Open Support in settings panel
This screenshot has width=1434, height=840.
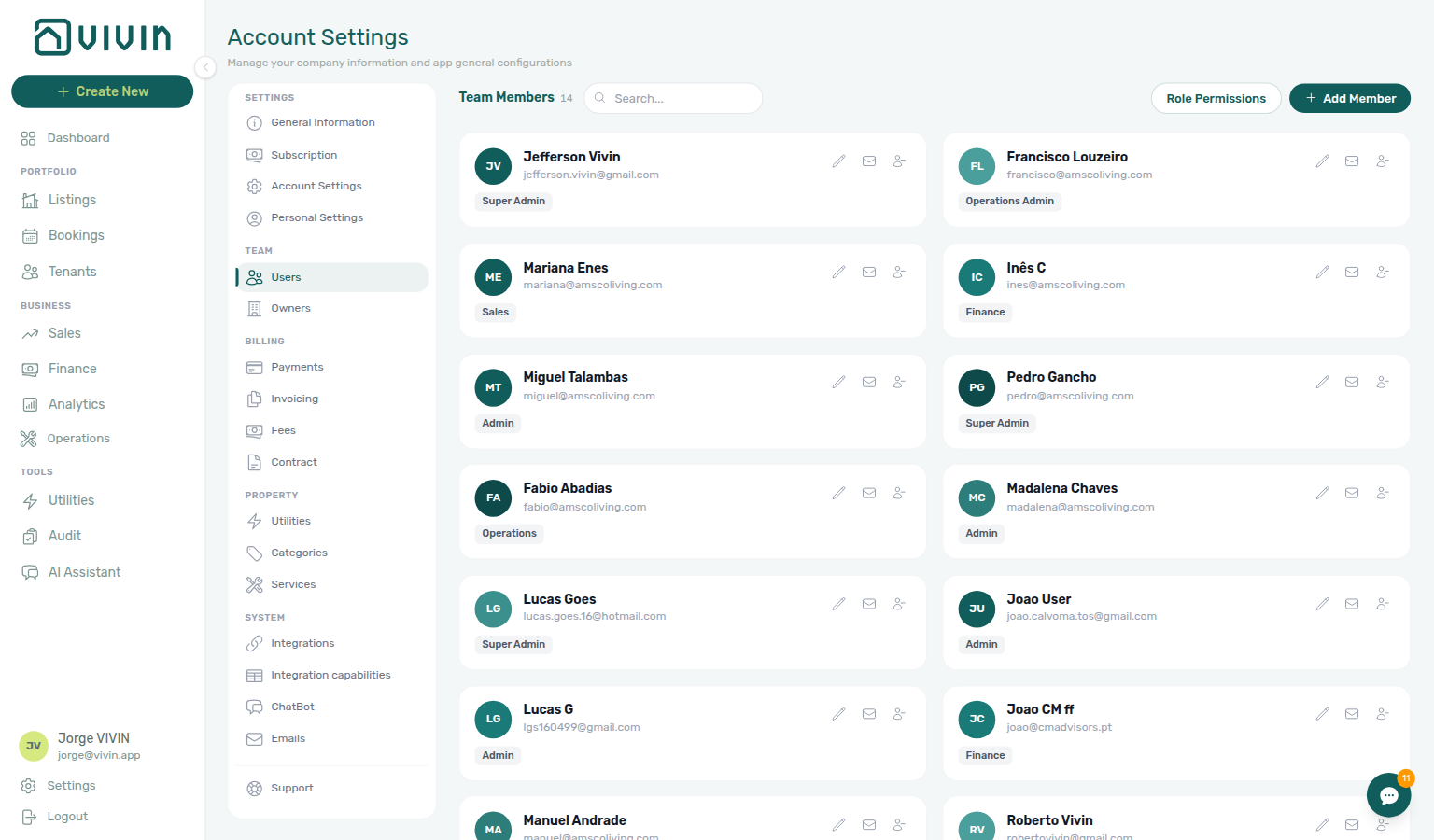pyautogui.click(x=331, y=788)
